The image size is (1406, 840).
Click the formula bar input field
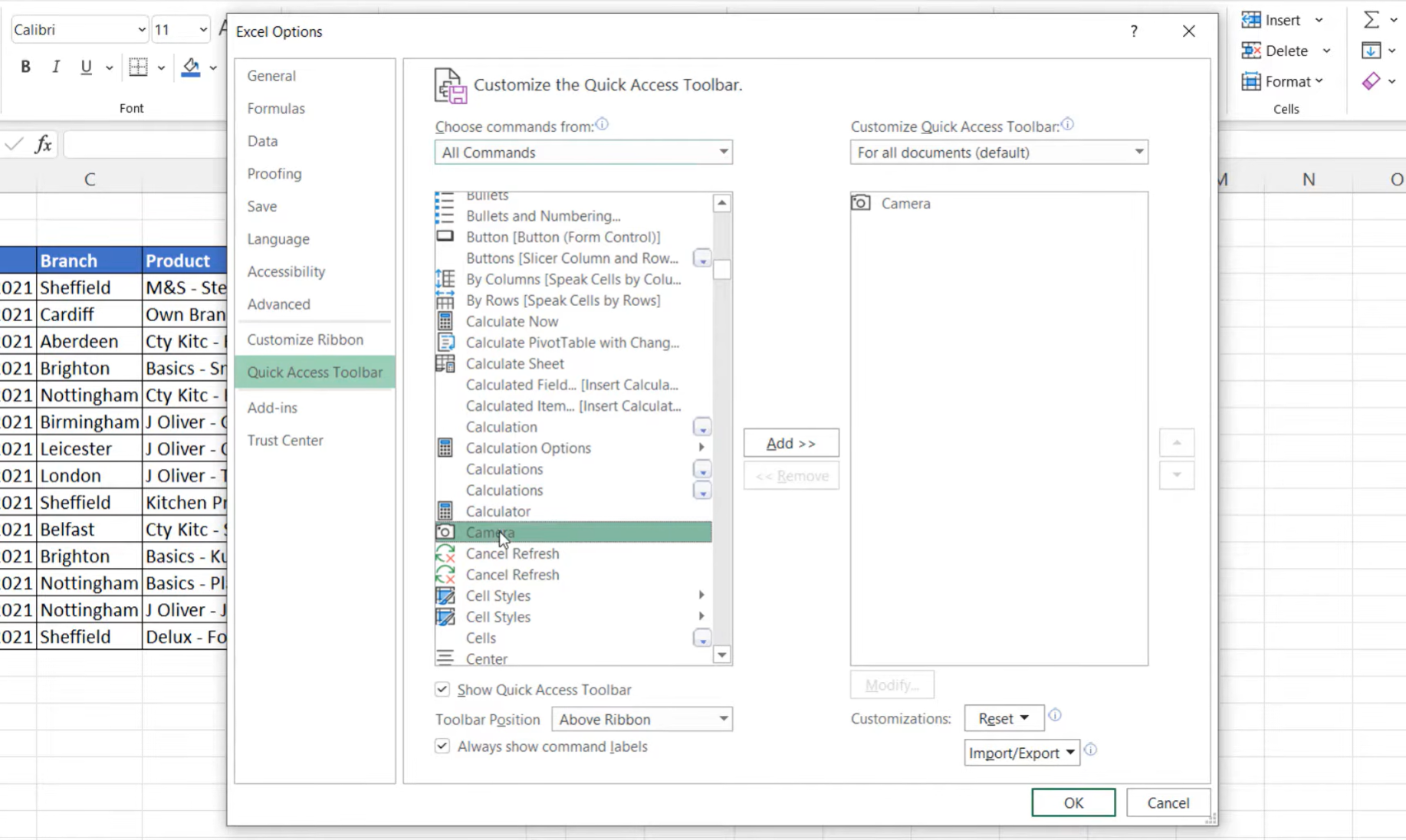(146, 144)
